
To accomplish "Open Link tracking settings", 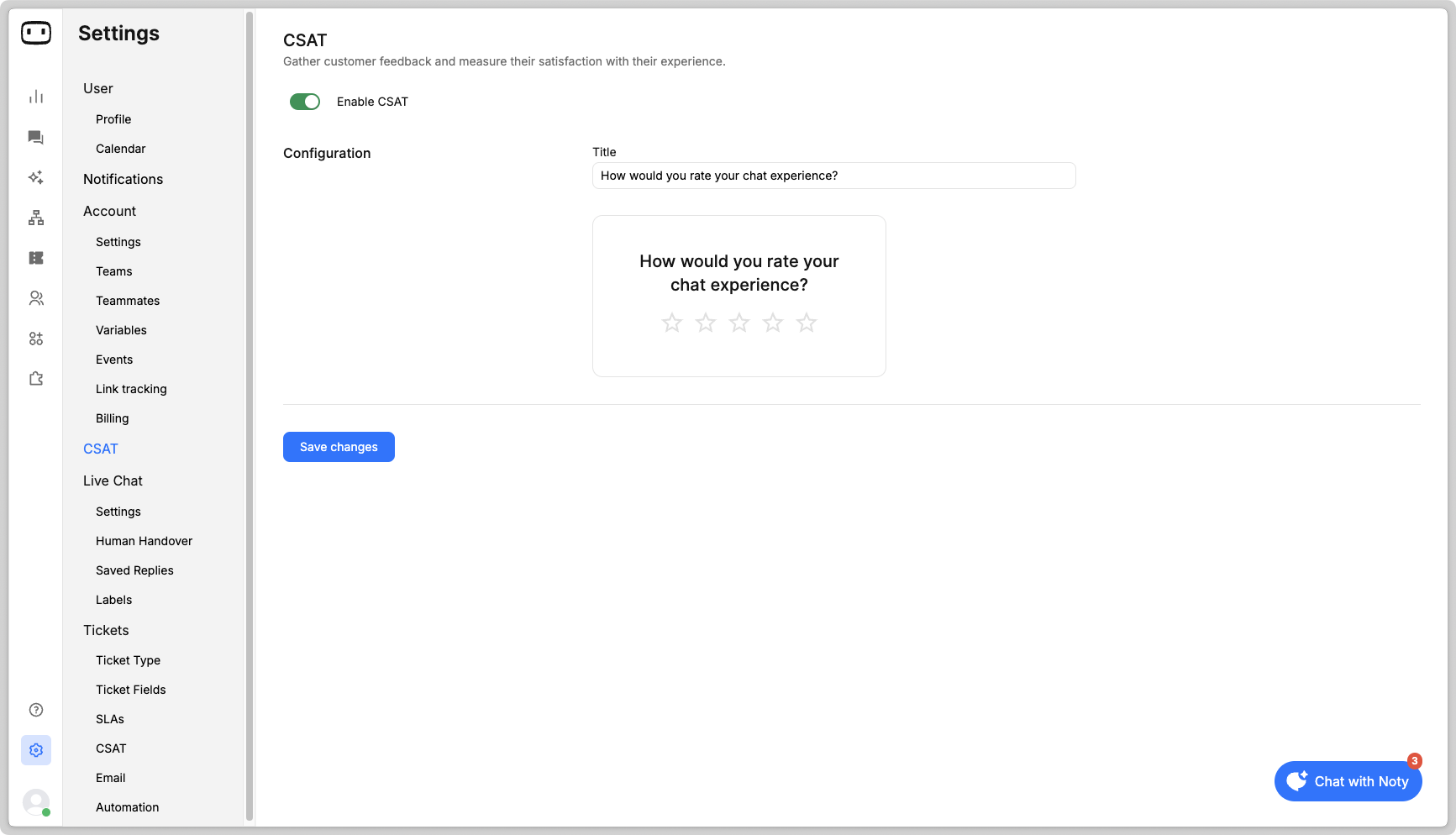I will tap(131, 389).
